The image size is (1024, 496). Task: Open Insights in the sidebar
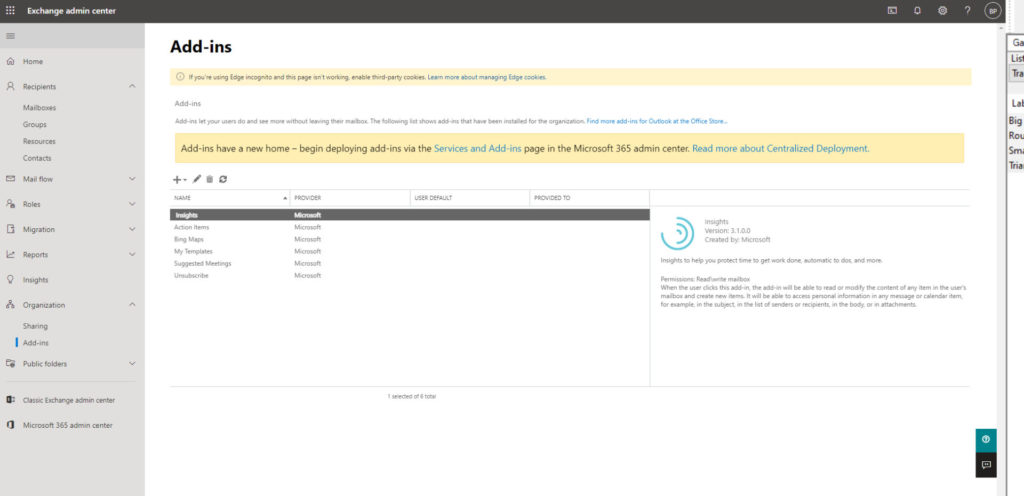pos(35,280)
